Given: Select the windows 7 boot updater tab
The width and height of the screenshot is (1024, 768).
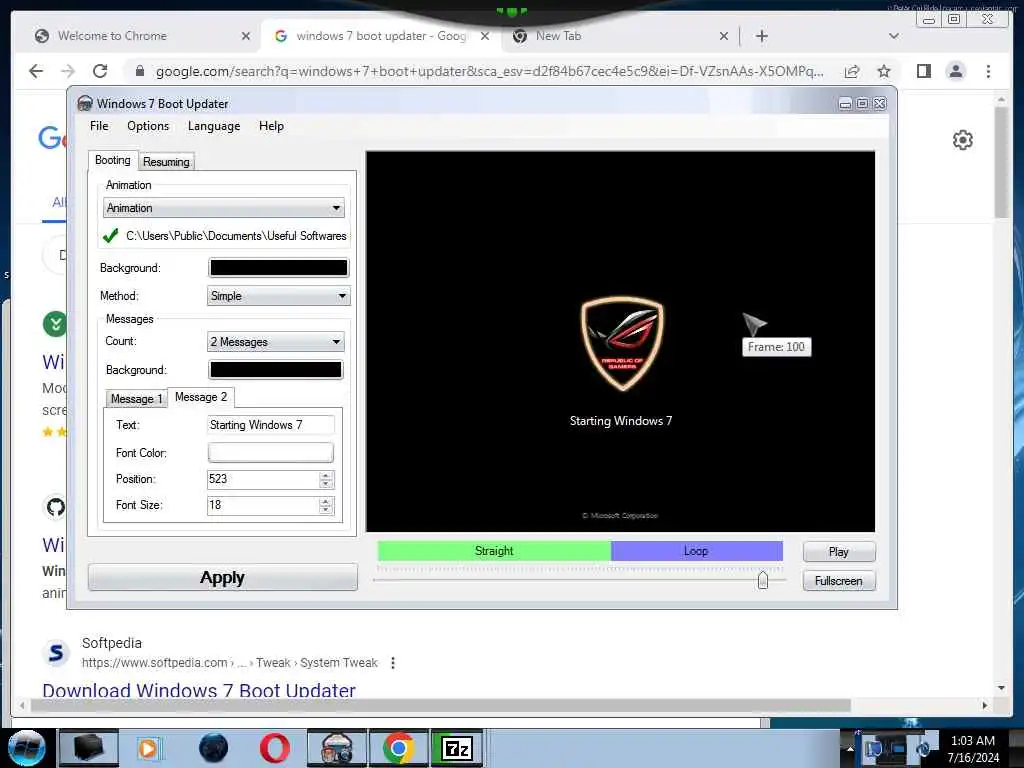Looking at the screenshot, I should pos(381,36).
